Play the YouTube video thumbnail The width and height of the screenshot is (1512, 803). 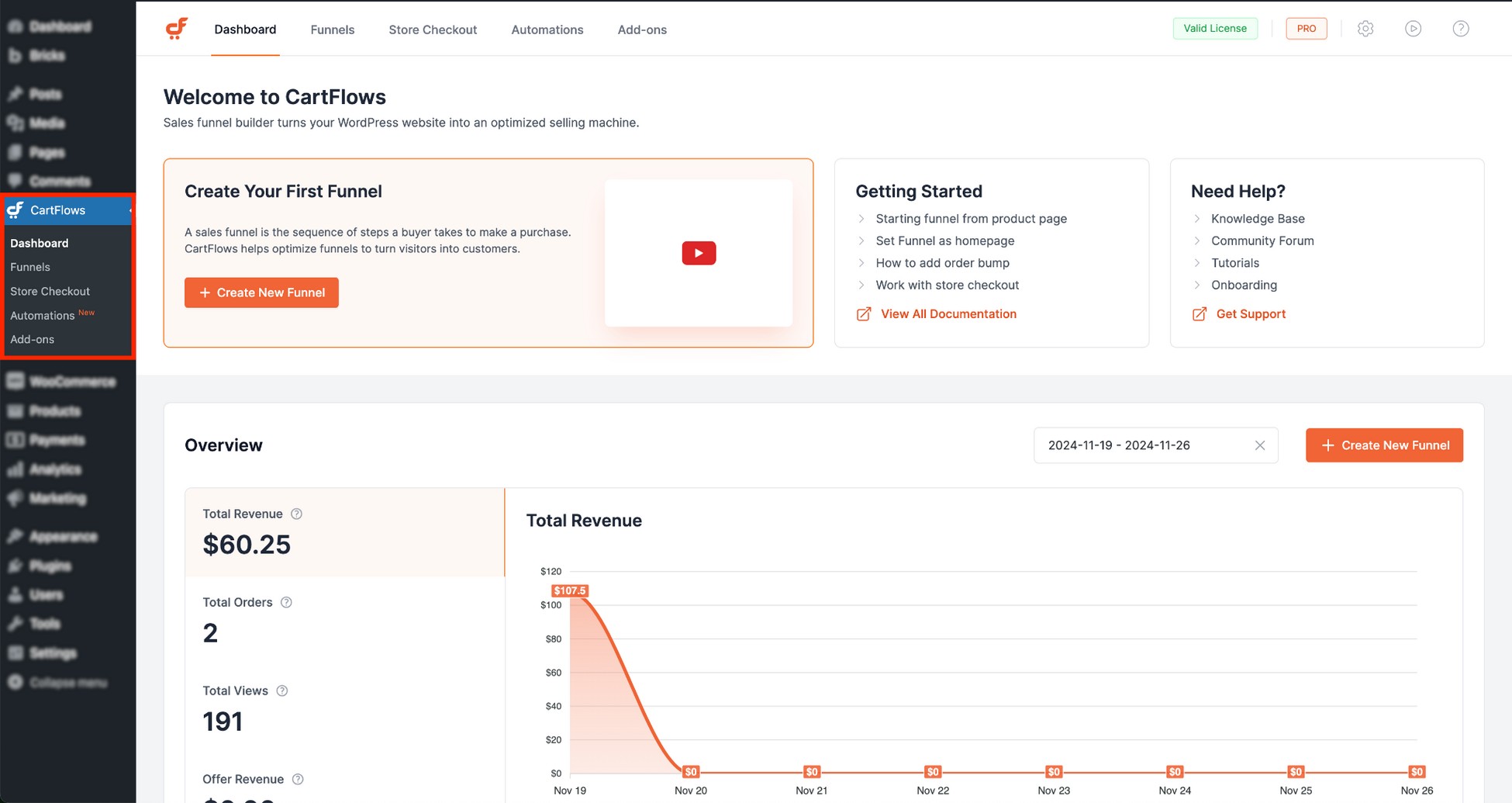point(699,253)
